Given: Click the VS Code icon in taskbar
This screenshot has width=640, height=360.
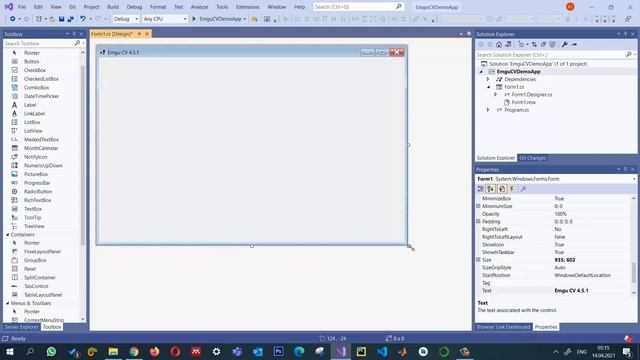Looking at the screenshot, I should [382, 351].
